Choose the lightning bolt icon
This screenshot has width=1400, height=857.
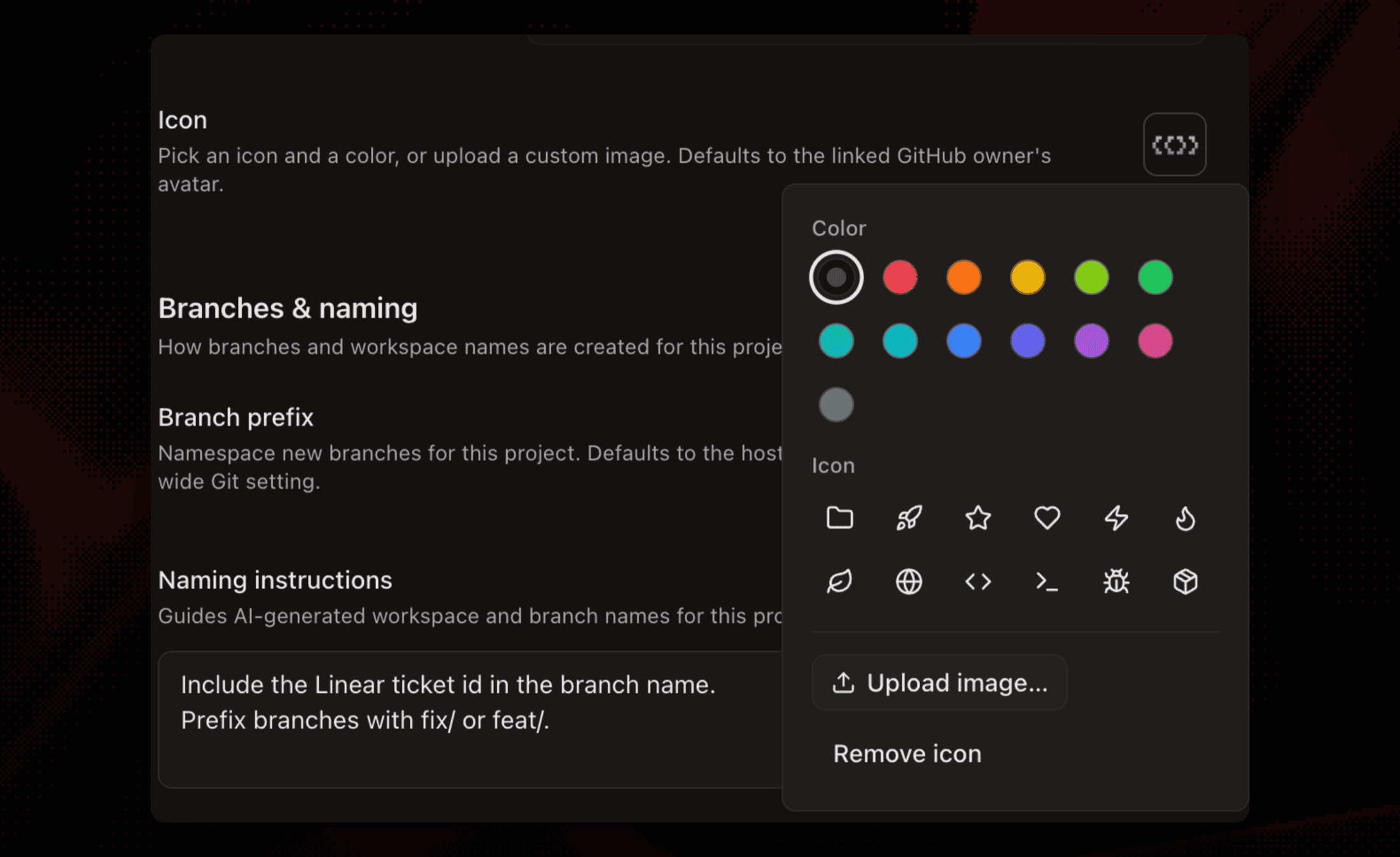[1116, 518]
